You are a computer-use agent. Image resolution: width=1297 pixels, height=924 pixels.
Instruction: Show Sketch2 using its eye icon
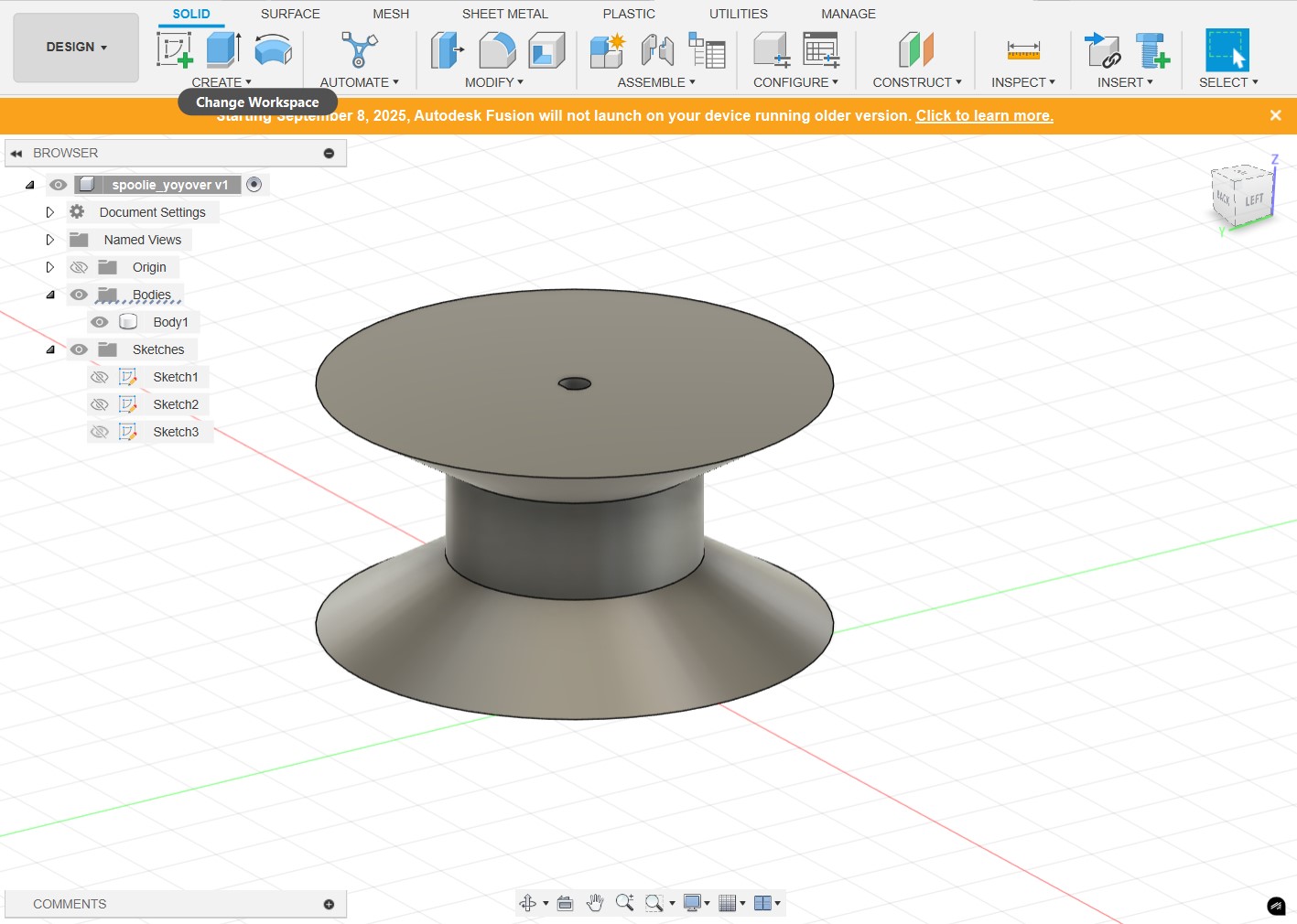click(x=100, y=404)
